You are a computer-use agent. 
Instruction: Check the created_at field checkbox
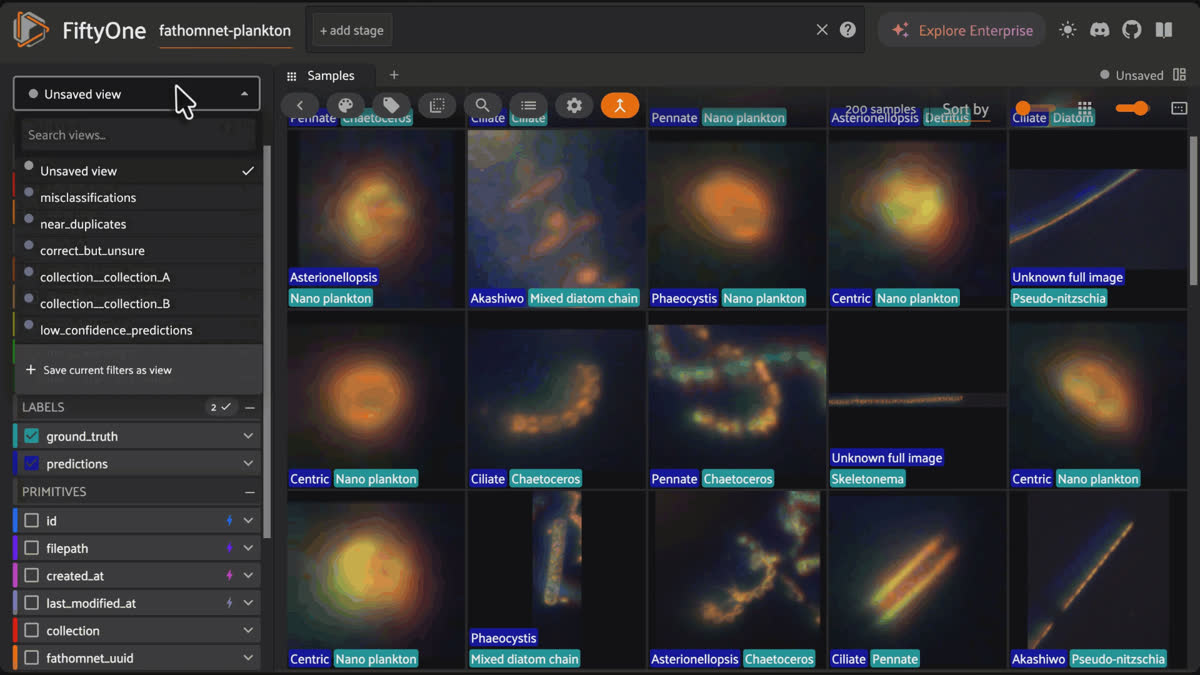(x=31, y=576)
